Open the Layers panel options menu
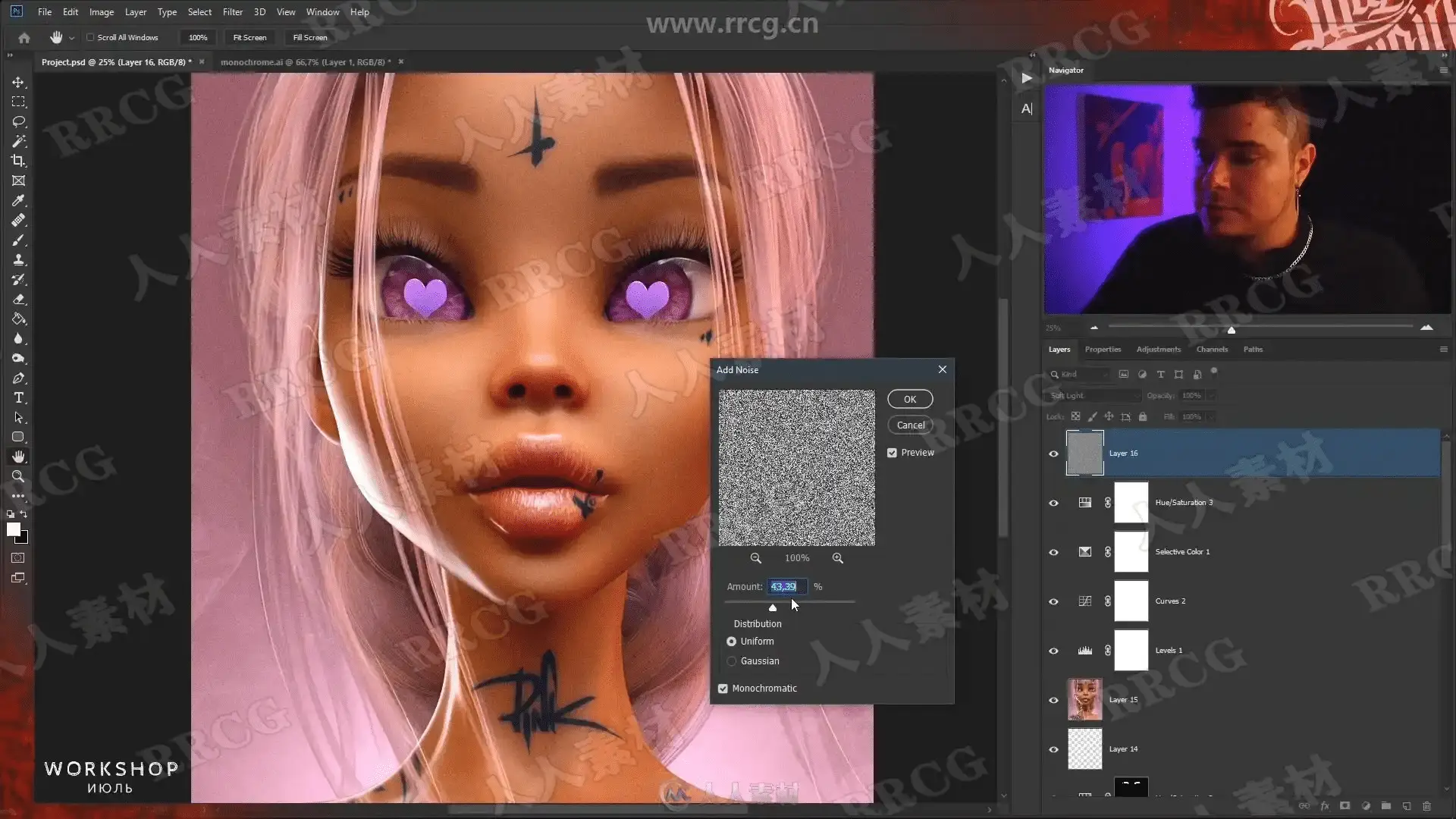The width and height of the screenshot is (1456, 819). (1443, 350)
